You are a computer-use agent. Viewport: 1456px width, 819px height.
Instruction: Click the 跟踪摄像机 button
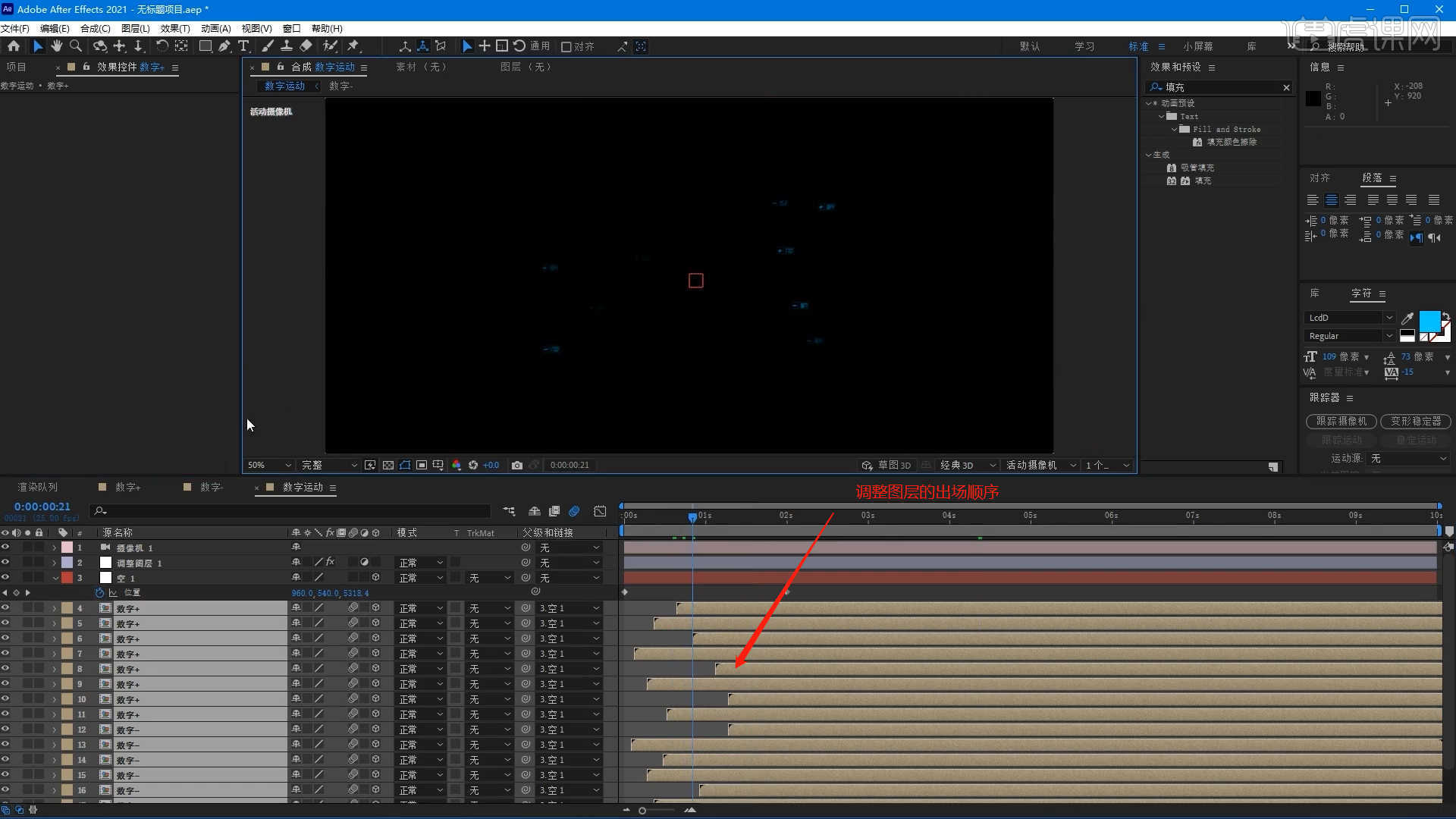1341,421
